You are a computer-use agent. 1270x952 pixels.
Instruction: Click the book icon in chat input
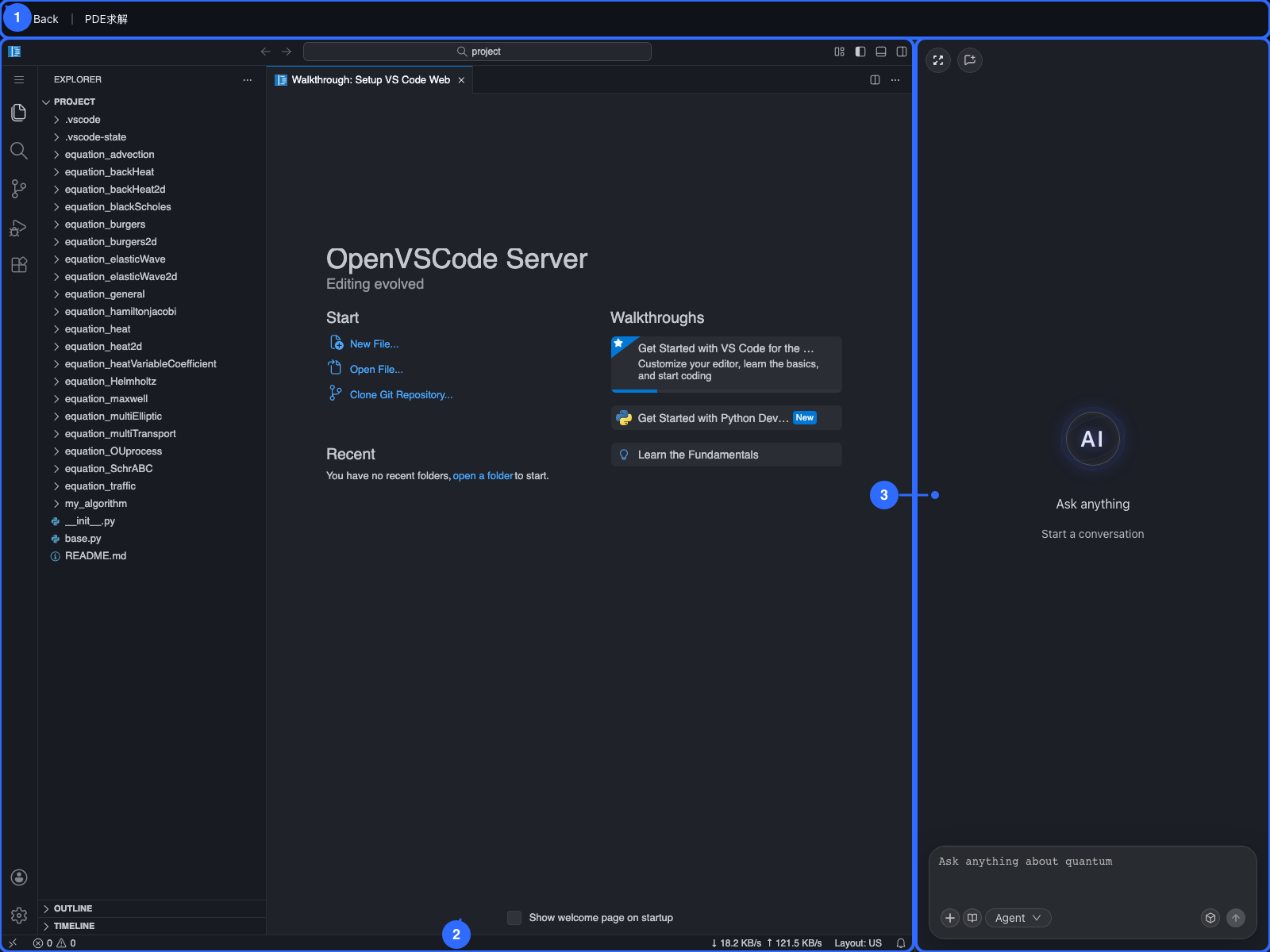pos(972,918)
